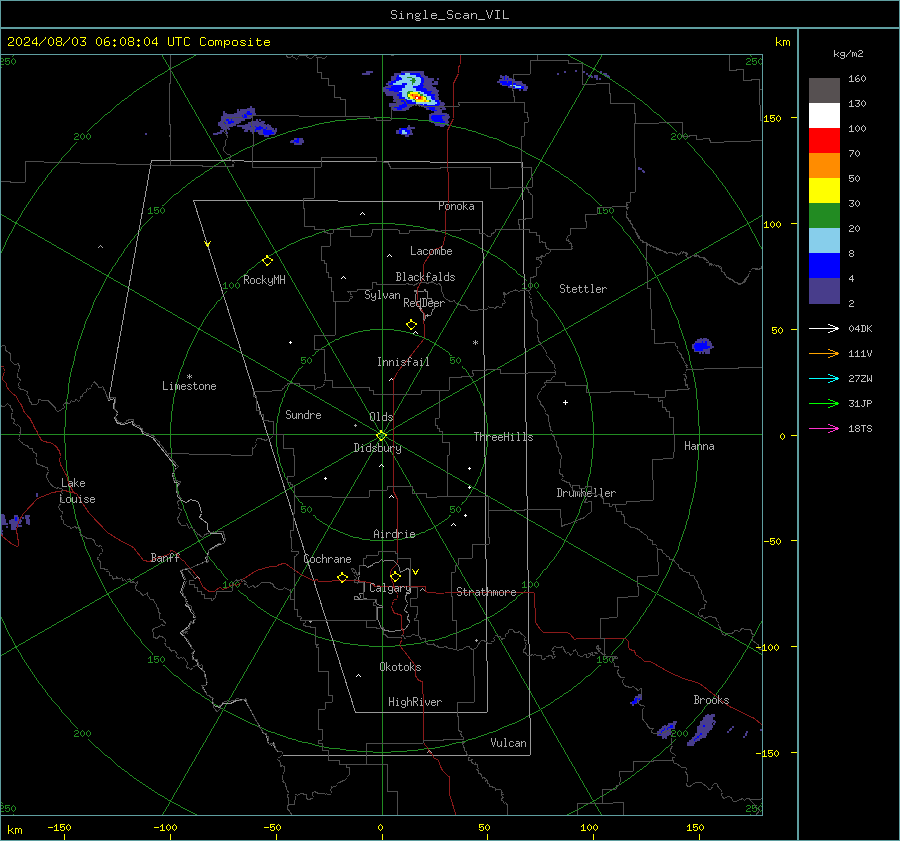Select the white 130 color swatch

coord(824,116)
